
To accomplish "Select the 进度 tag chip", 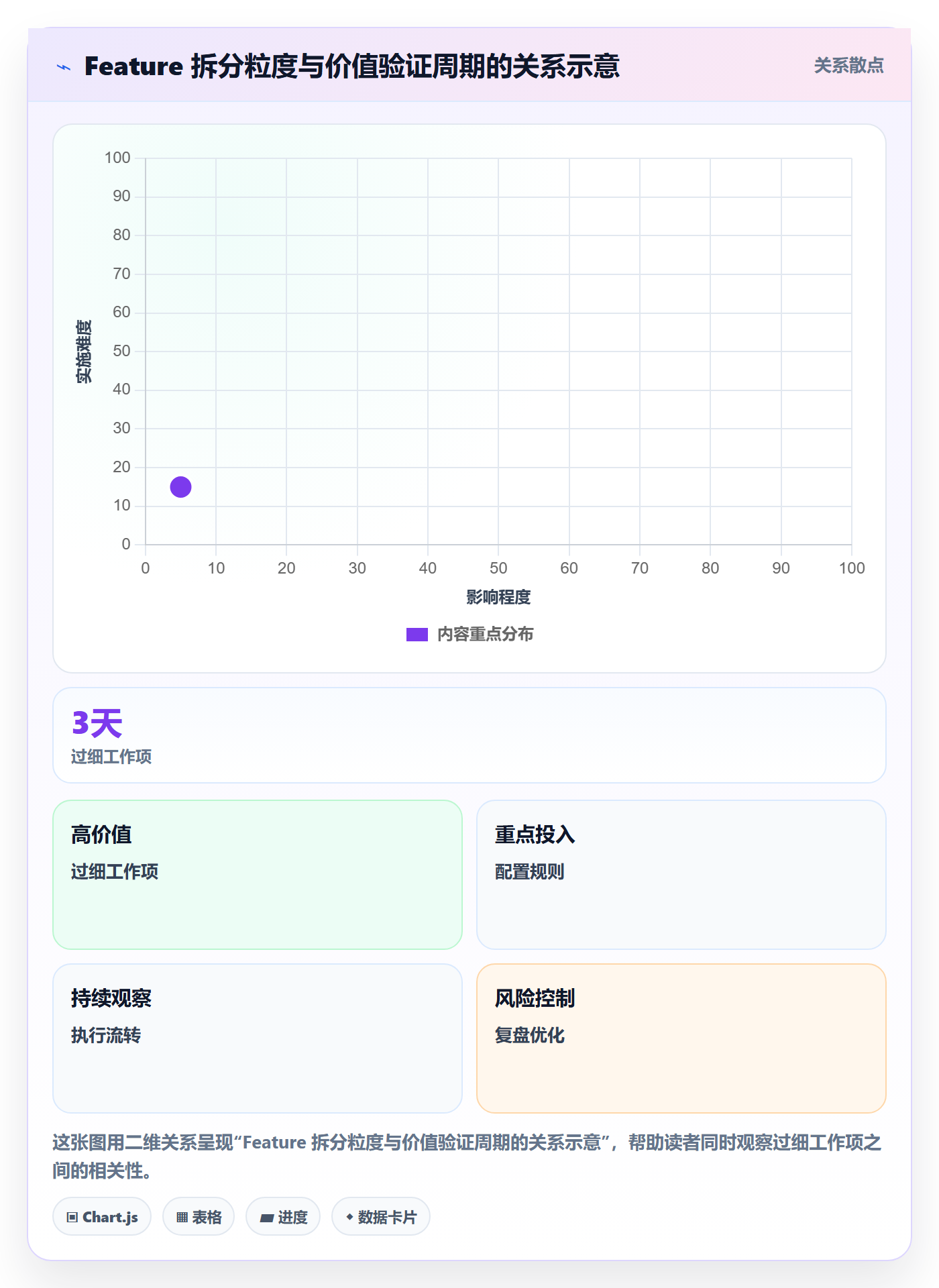I will (x=283, y=1217).
